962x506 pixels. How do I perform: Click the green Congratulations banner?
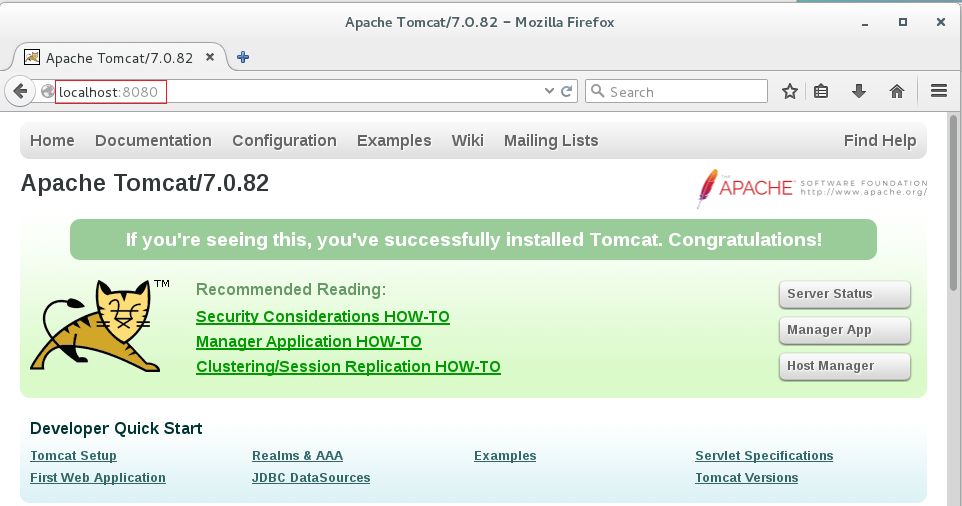473,240
